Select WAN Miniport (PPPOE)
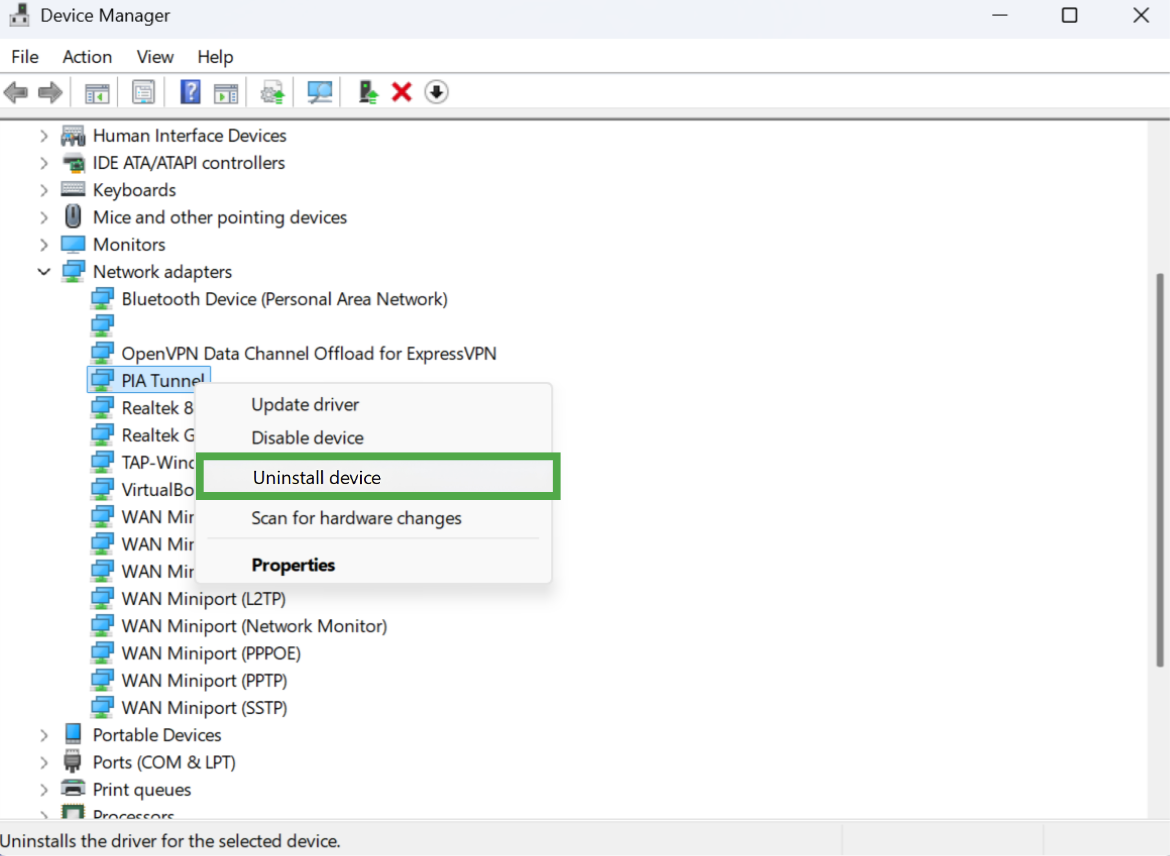This screenshot has height=856, width=1170. coord(211,653)
